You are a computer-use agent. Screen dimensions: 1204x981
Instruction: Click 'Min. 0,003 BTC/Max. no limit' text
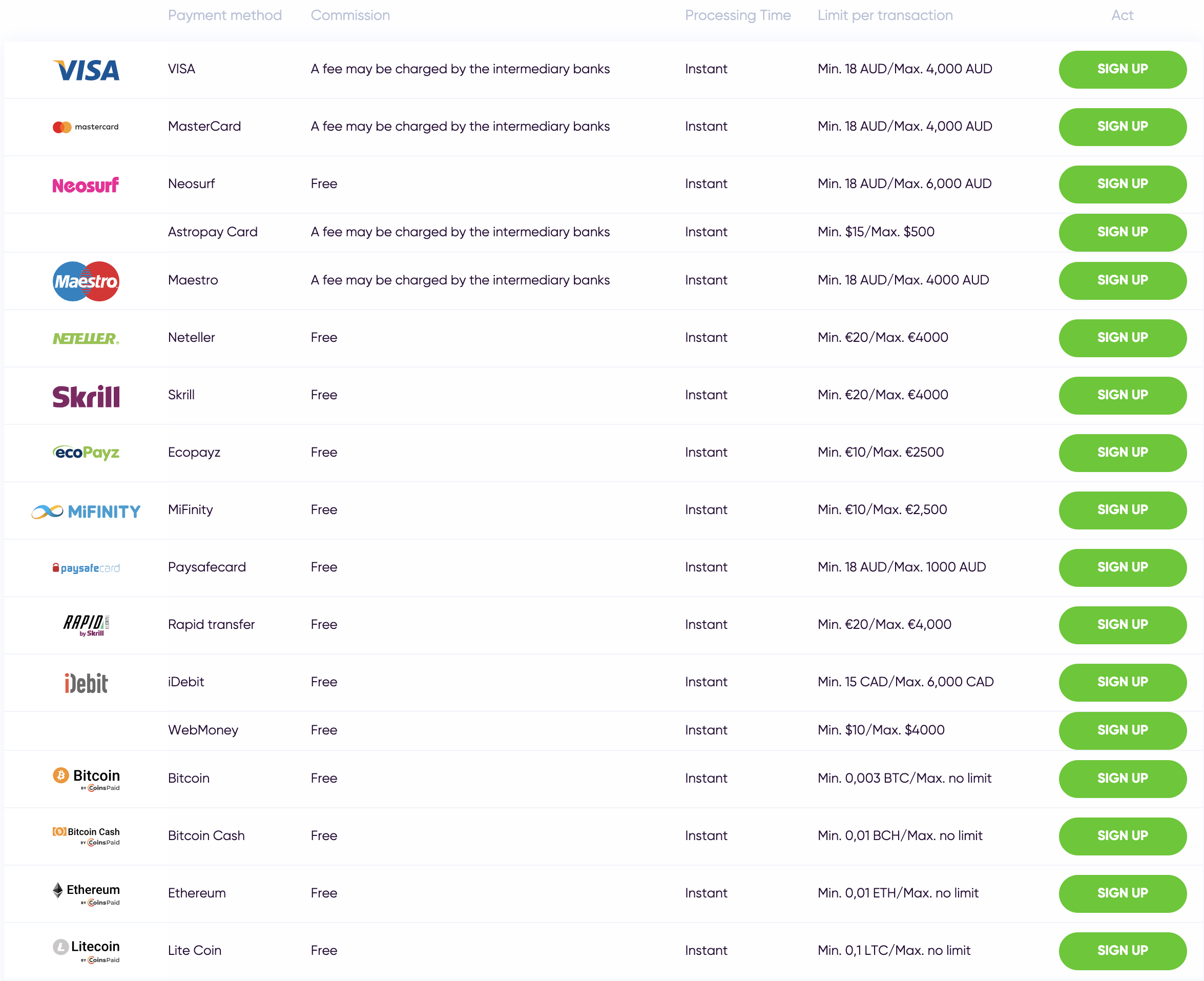point(904,778)
